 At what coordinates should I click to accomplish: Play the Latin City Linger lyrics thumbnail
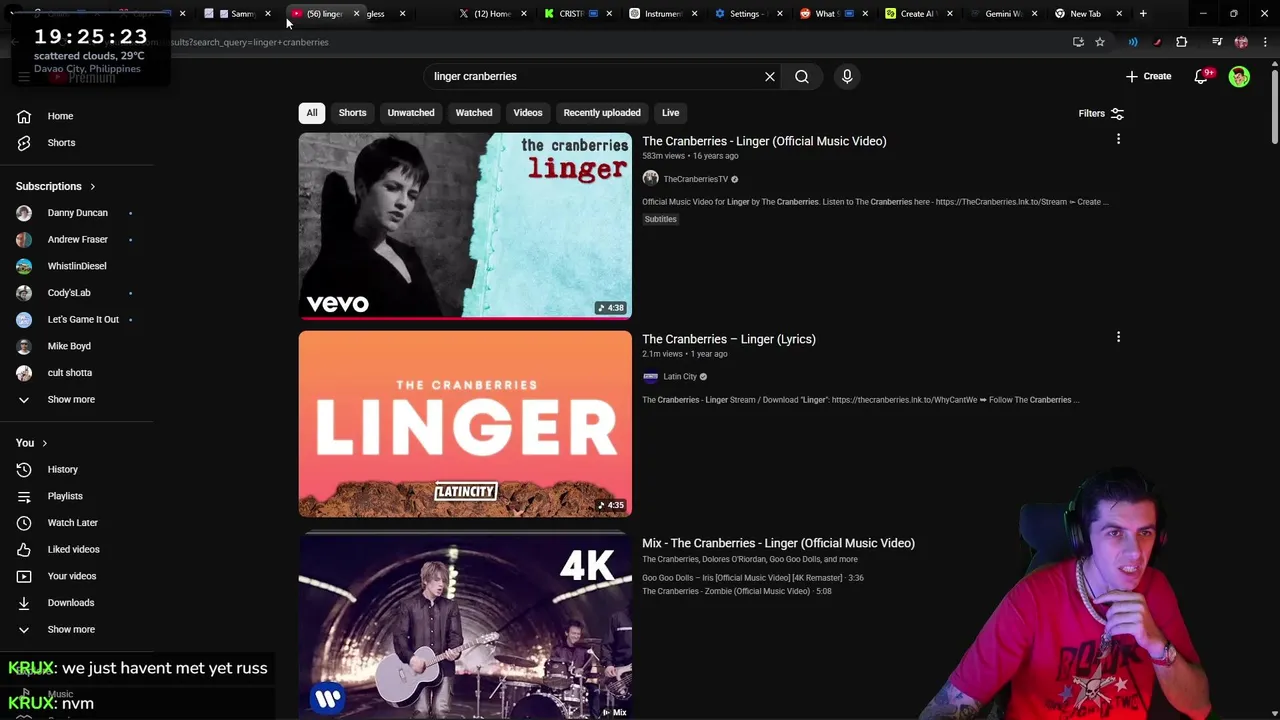tap(465, 424)
